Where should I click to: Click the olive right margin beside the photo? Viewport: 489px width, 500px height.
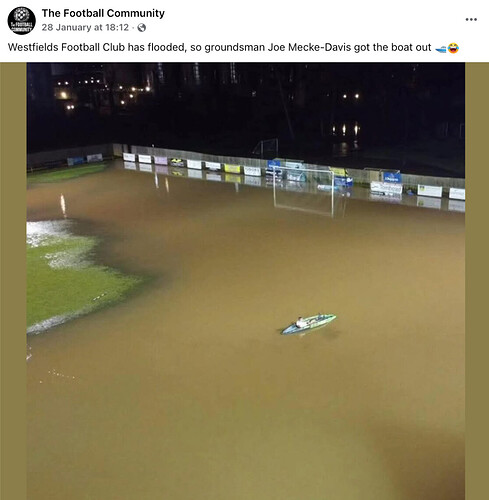point(477,281)
